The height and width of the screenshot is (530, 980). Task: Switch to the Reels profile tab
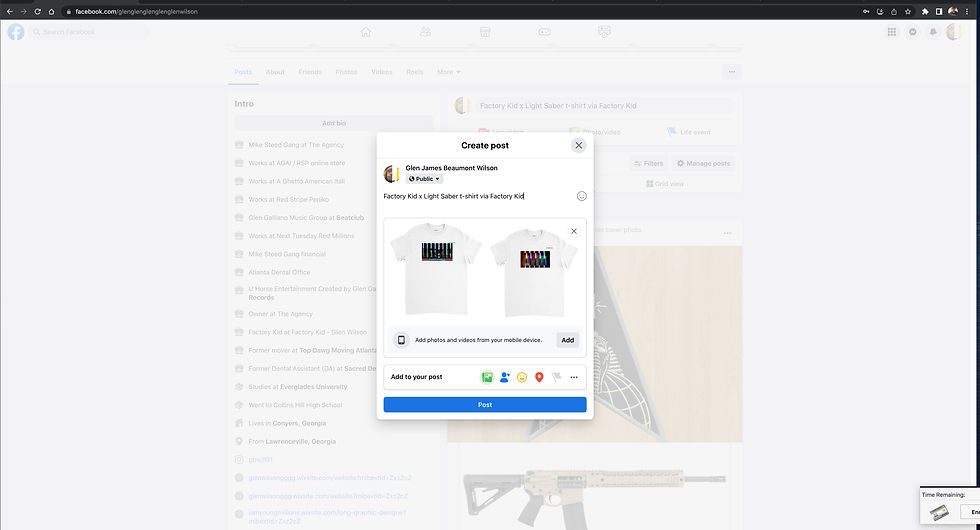(414, 72)
